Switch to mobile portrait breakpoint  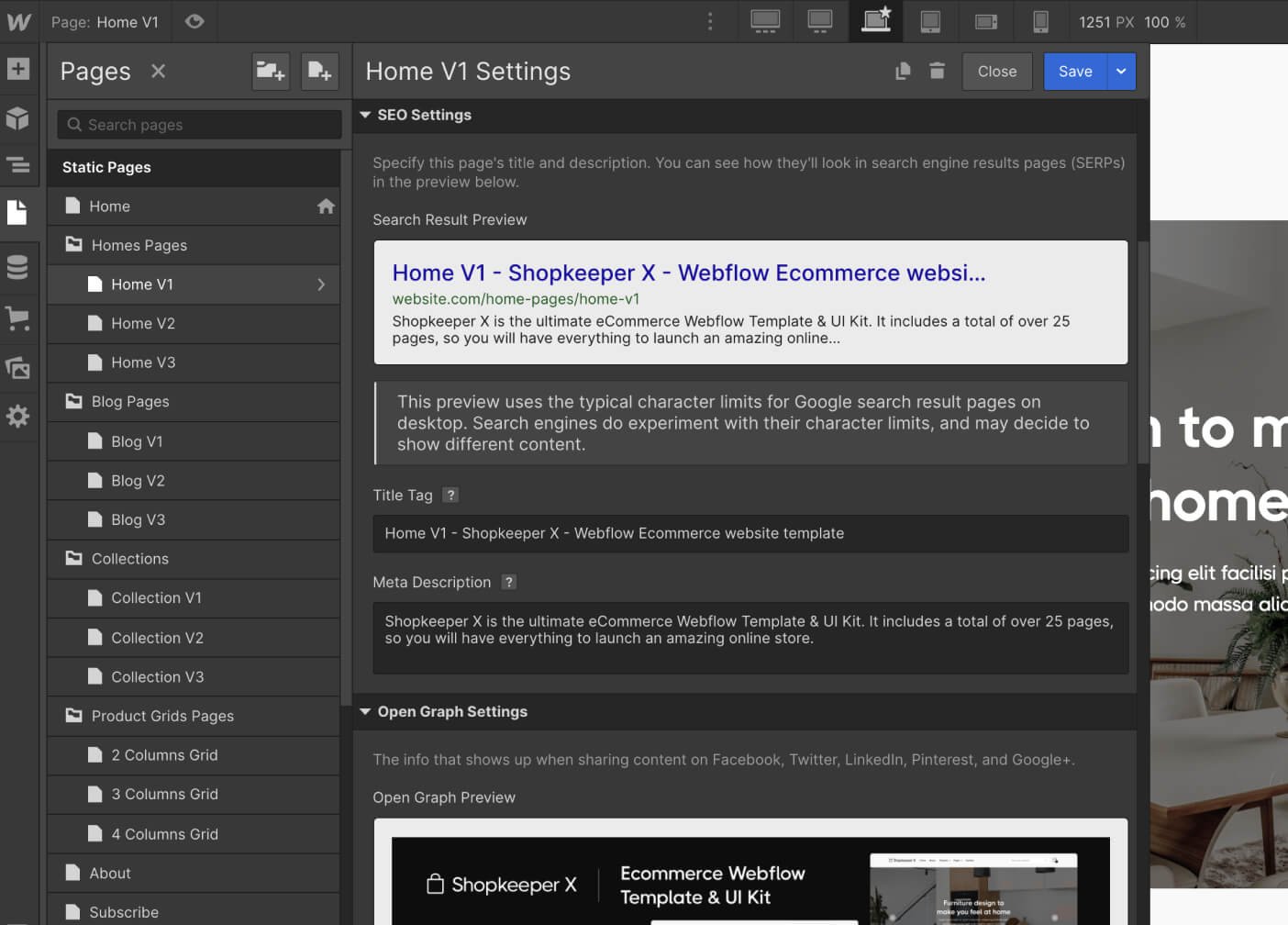pyautogui.click(x=1040, y=21)
